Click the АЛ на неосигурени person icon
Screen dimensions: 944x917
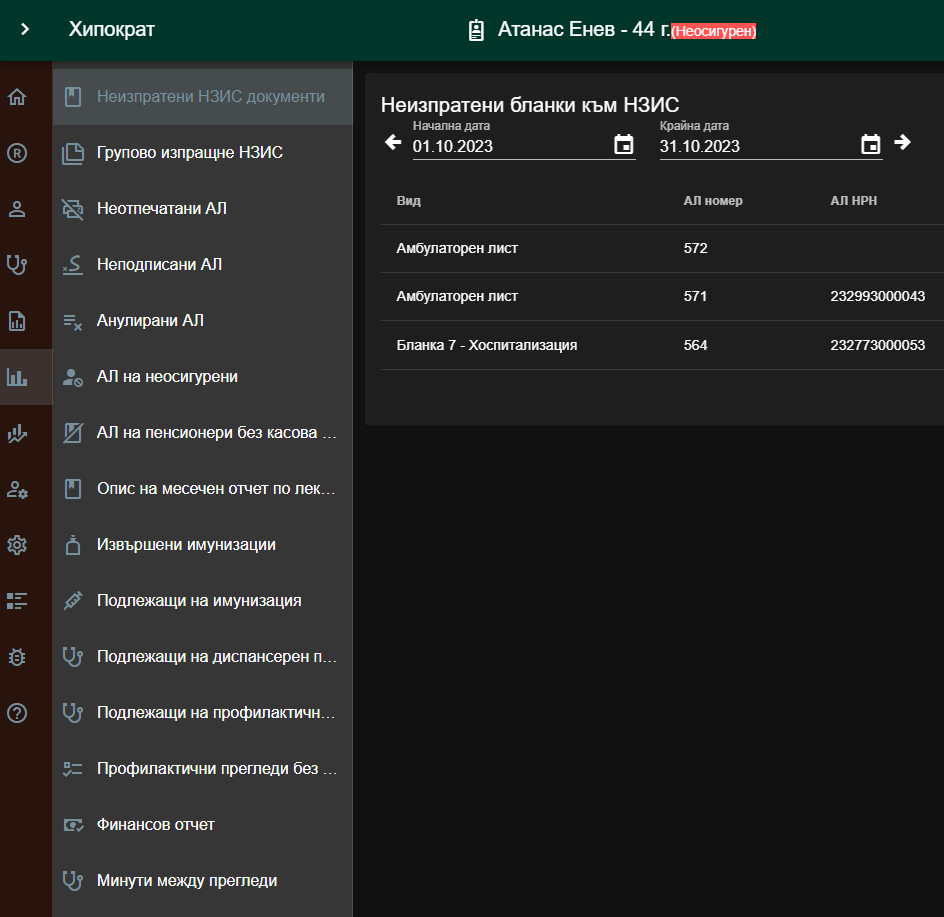(73, 377)
